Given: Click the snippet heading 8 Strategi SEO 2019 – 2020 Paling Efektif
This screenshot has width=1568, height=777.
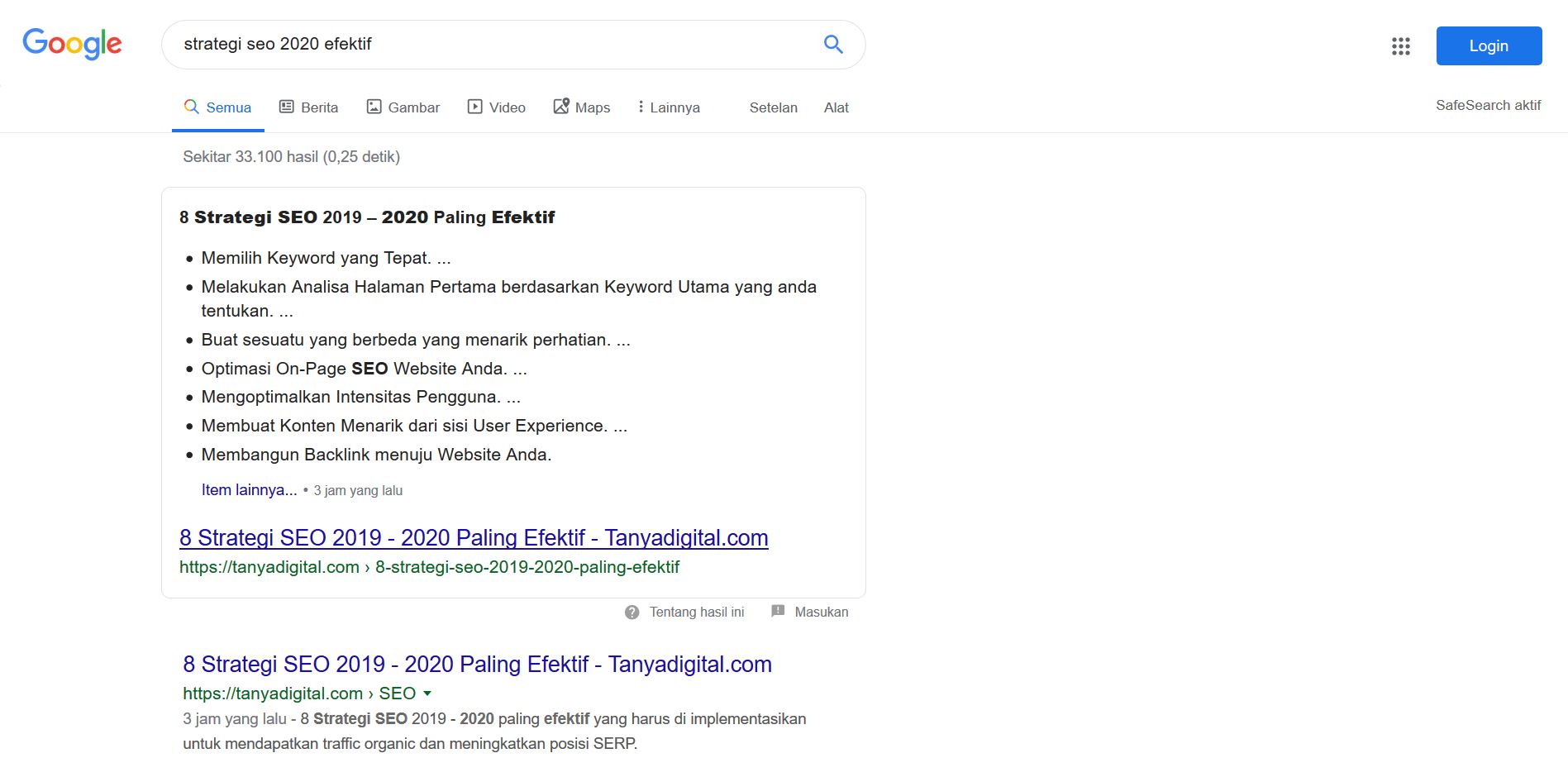Looking at the screenshot, I should 367,217.
